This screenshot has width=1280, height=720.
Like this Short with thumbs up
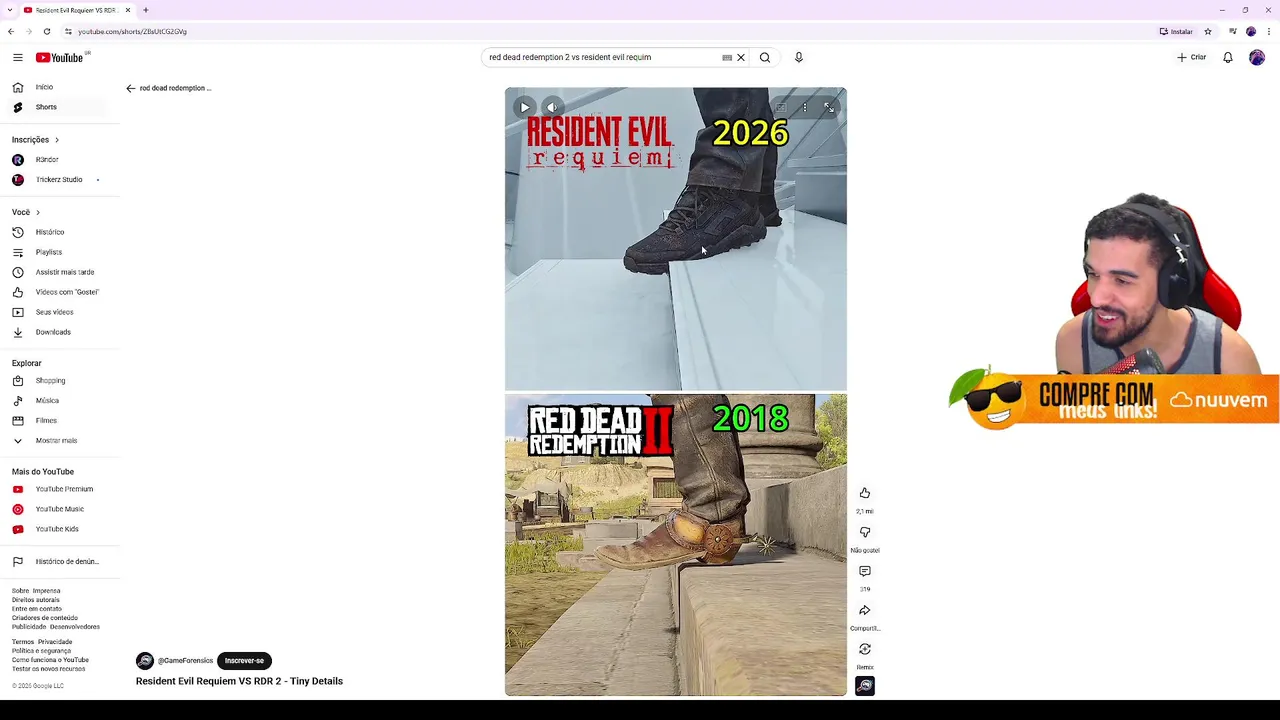pyautogui.click(x=865, y=493)
